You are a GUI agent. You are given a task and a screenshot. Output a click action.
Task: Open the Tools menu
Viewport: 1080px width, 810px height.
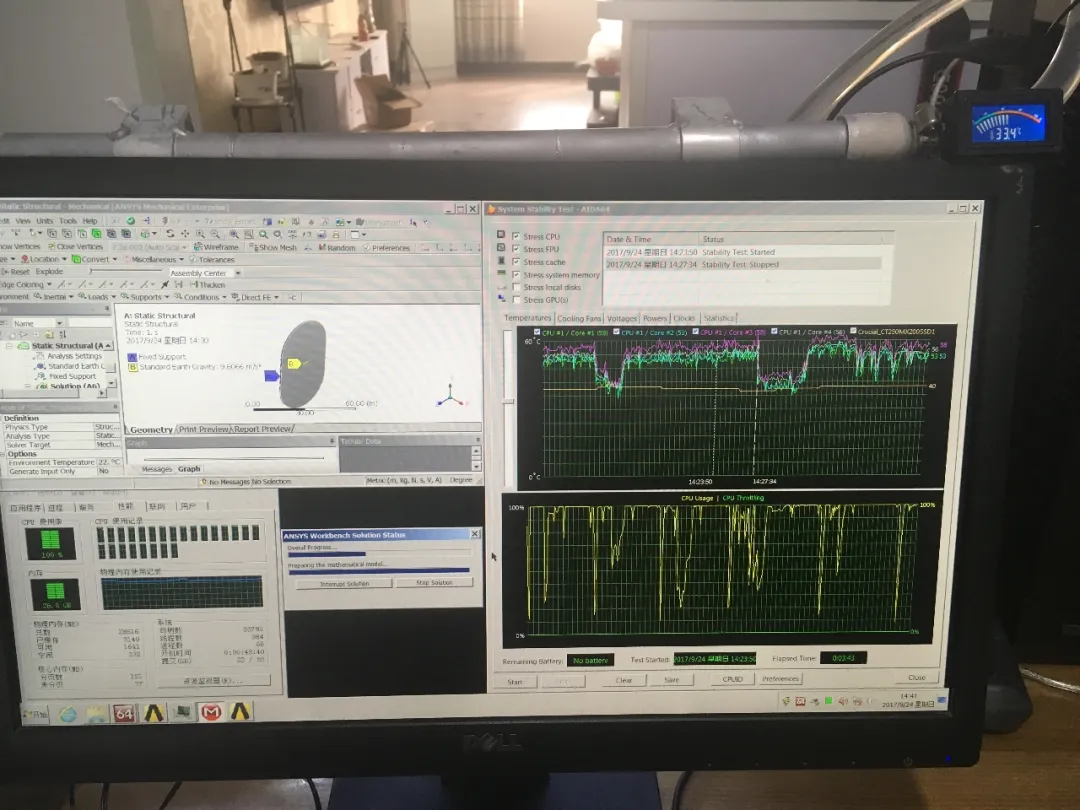click(68, 221)
